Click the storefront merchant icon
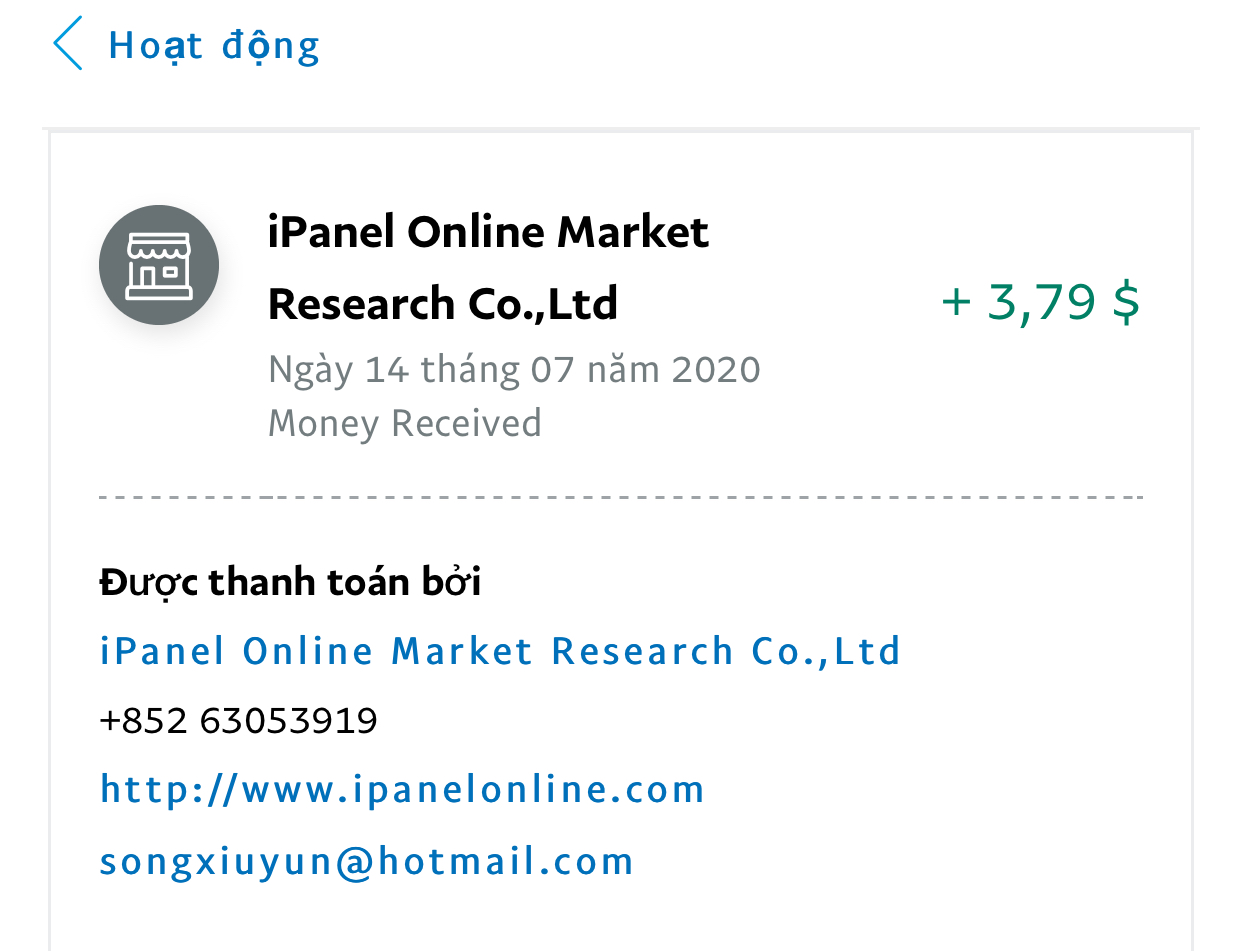Screen dimensions: 1242x951 (x=159, y=265)
